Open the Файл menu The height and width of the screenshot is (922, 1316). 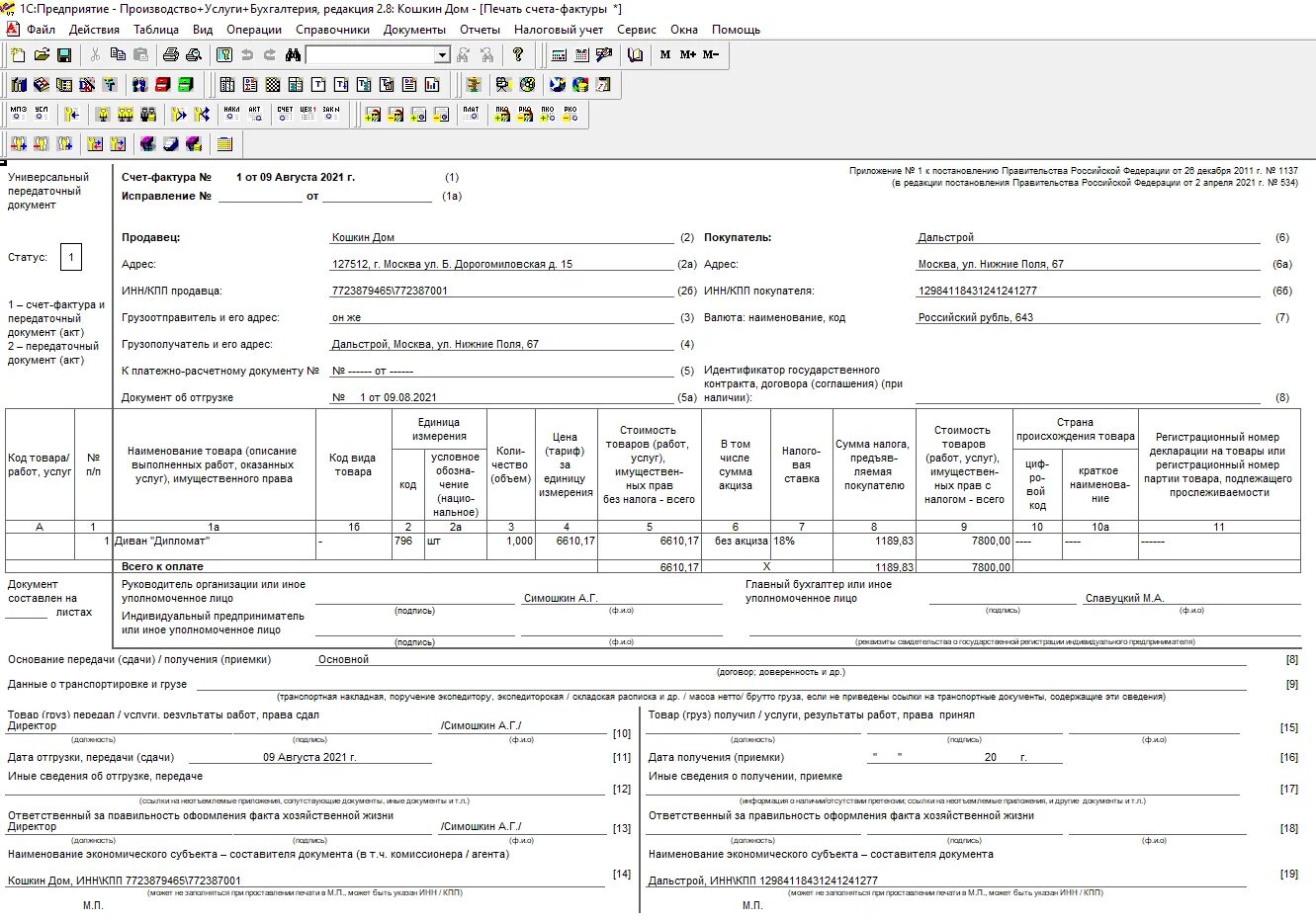click(x=41, y=30)
